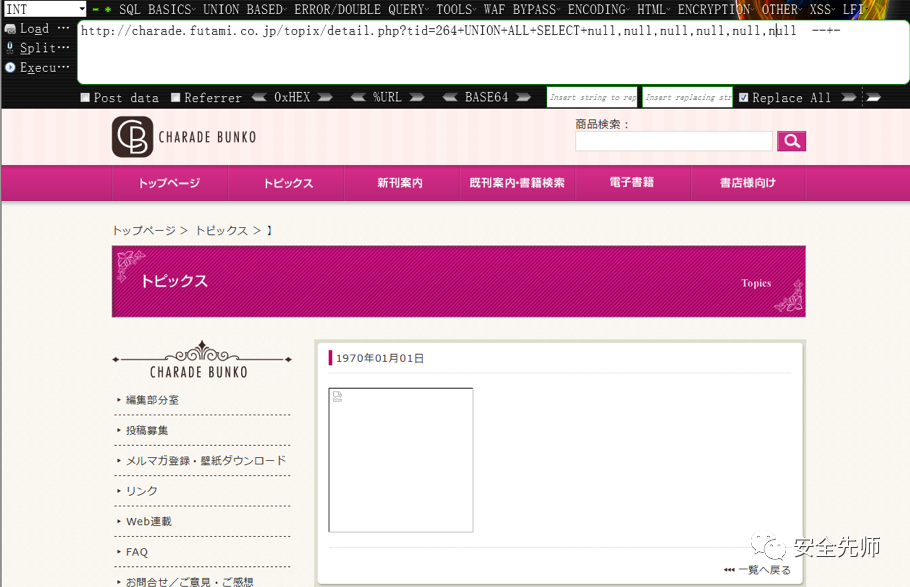Viewport: 910px width, 587px height.
Task: Go to 既刊案内・書籍検索 nav tab
Action: [517, 183]
